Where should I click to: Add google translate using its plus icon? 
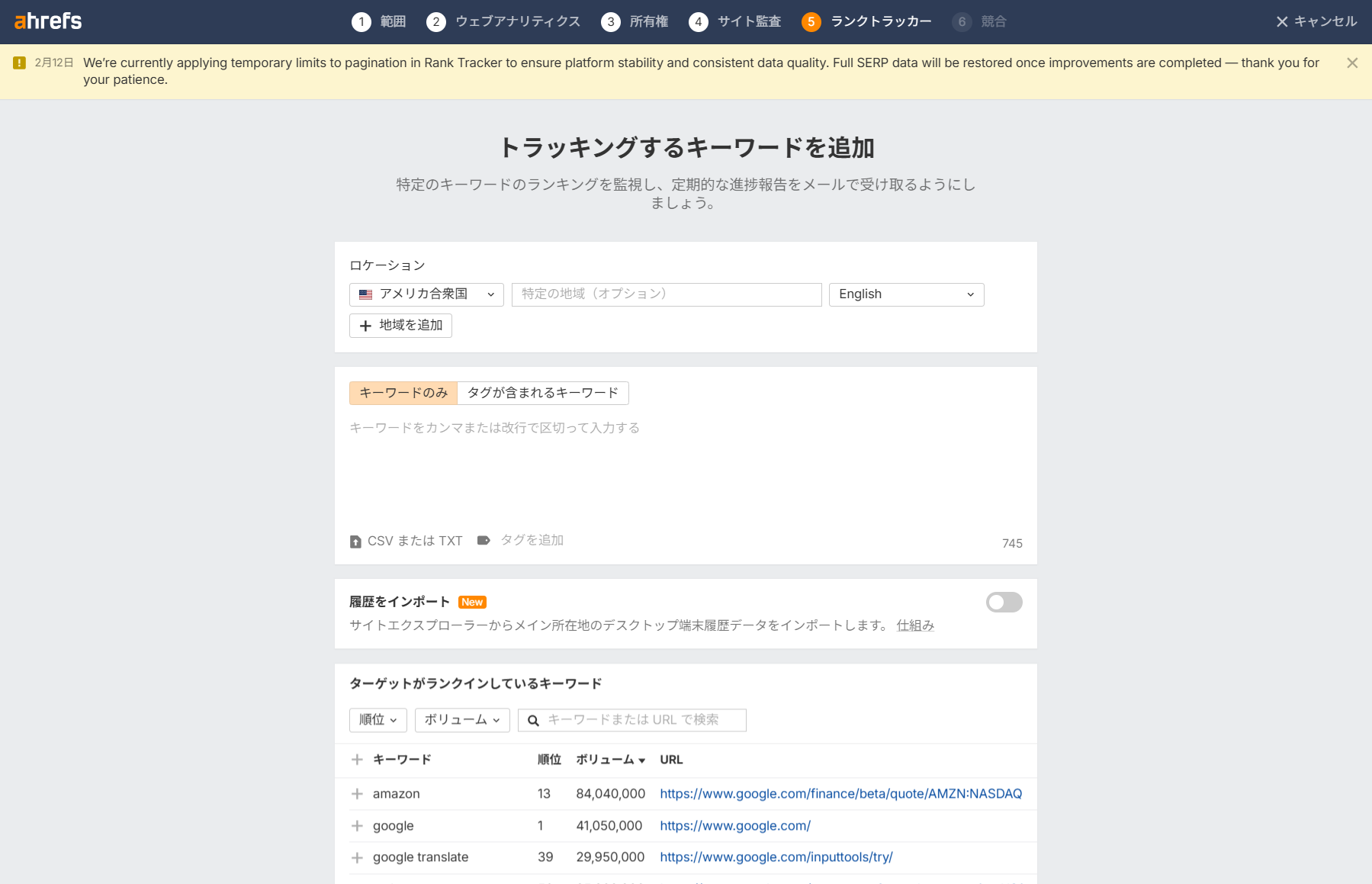click(x=357, y=857)
